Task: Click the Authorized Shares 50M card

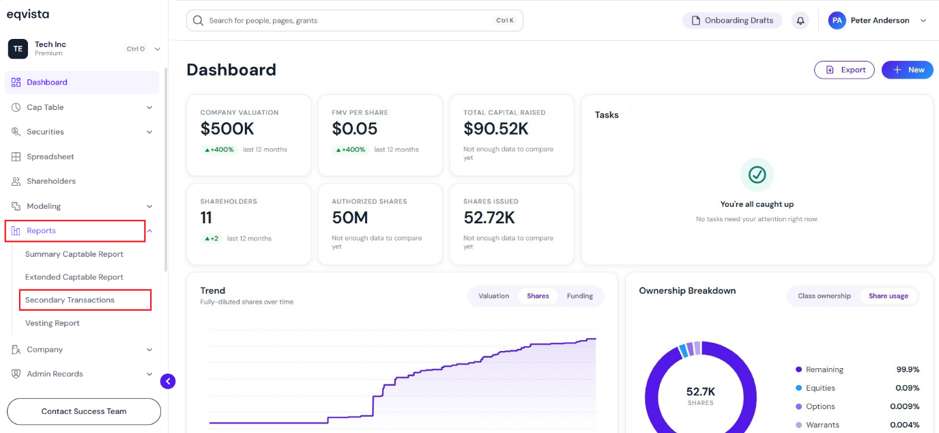Action: click(380, 225)
